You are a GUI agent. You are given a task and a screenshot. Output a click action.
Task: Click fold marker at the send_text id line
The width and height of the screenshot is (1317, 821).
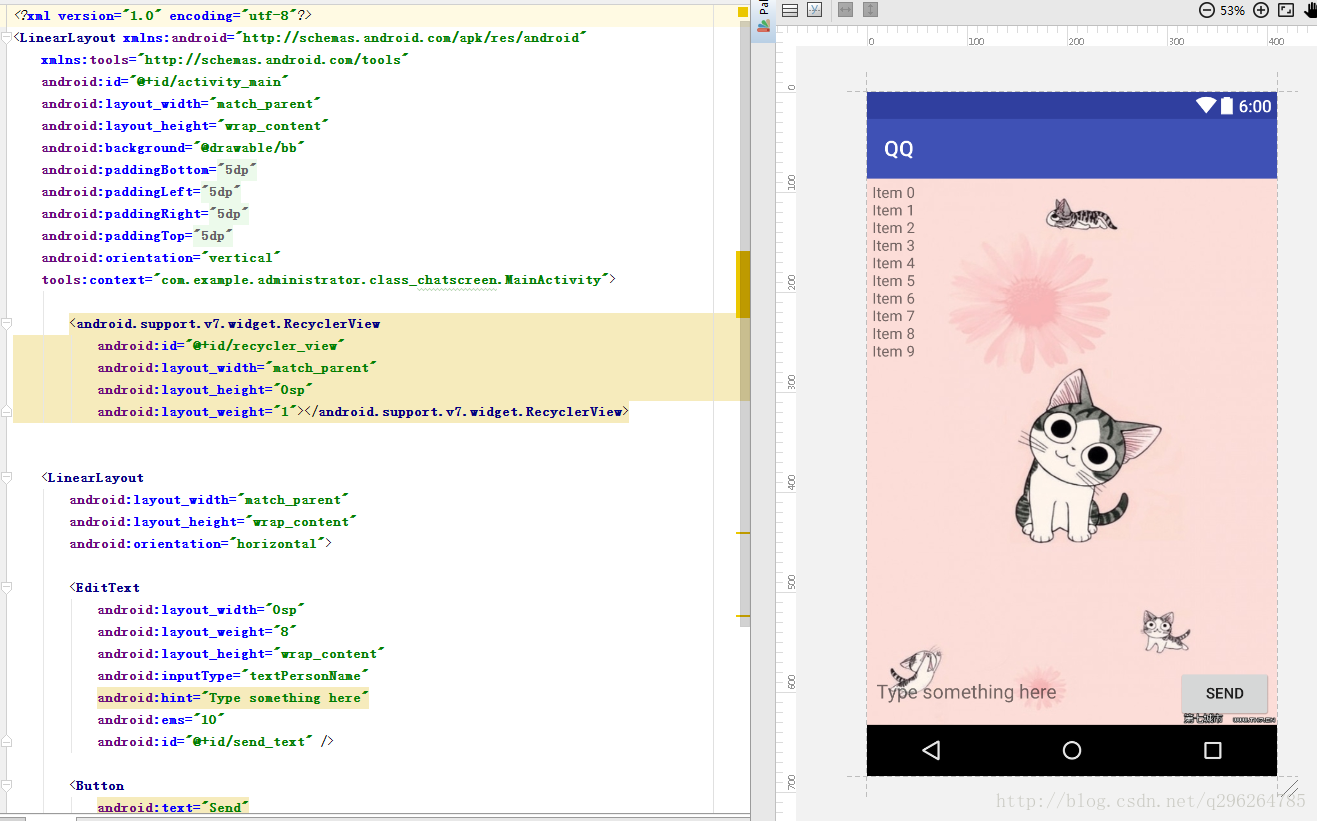[6, 742]
